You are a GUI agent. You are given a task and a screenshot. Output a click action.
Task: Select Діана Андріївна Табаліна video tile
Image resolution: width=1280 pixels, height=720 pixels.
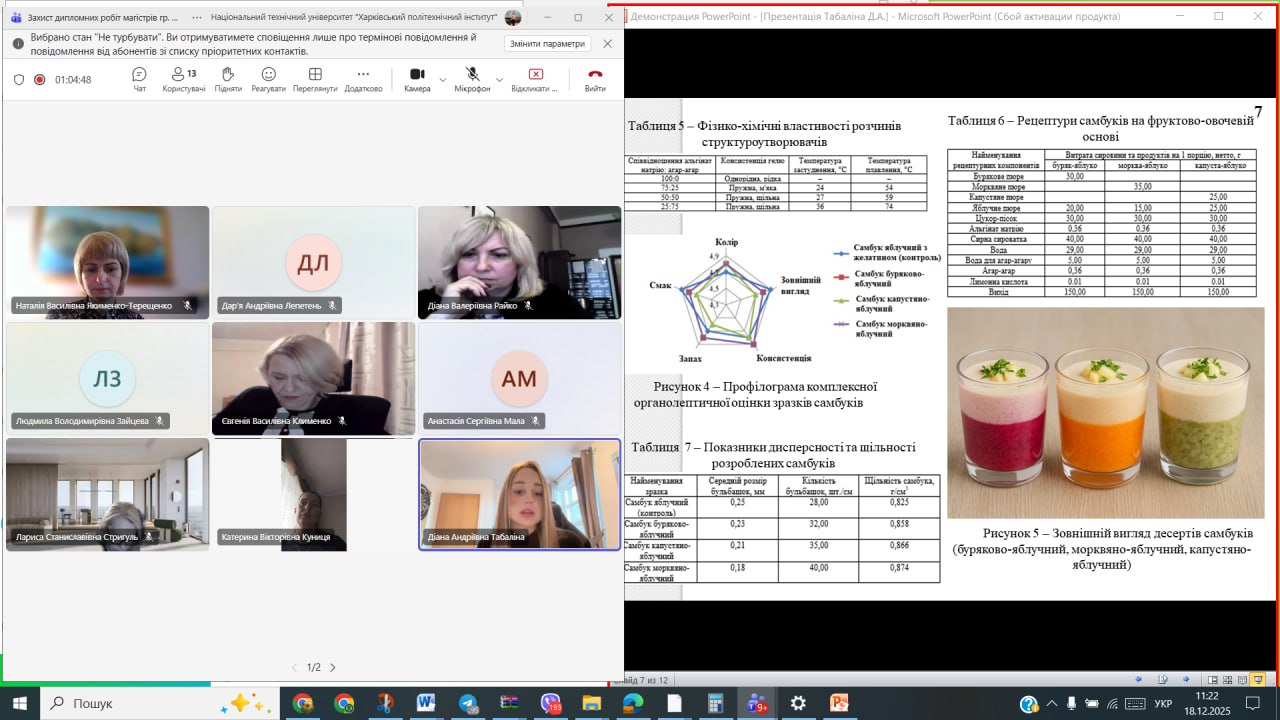point(519,494)
